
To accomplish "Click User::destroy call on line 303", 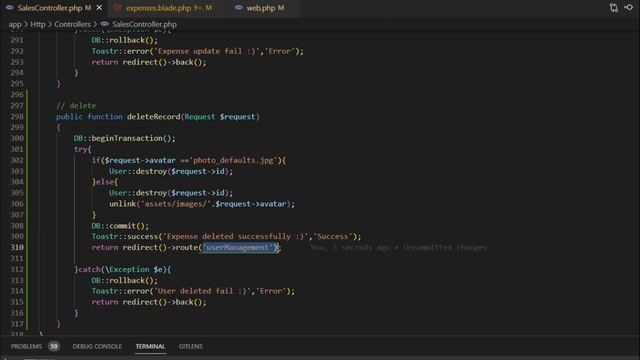I will click(171, 171).
